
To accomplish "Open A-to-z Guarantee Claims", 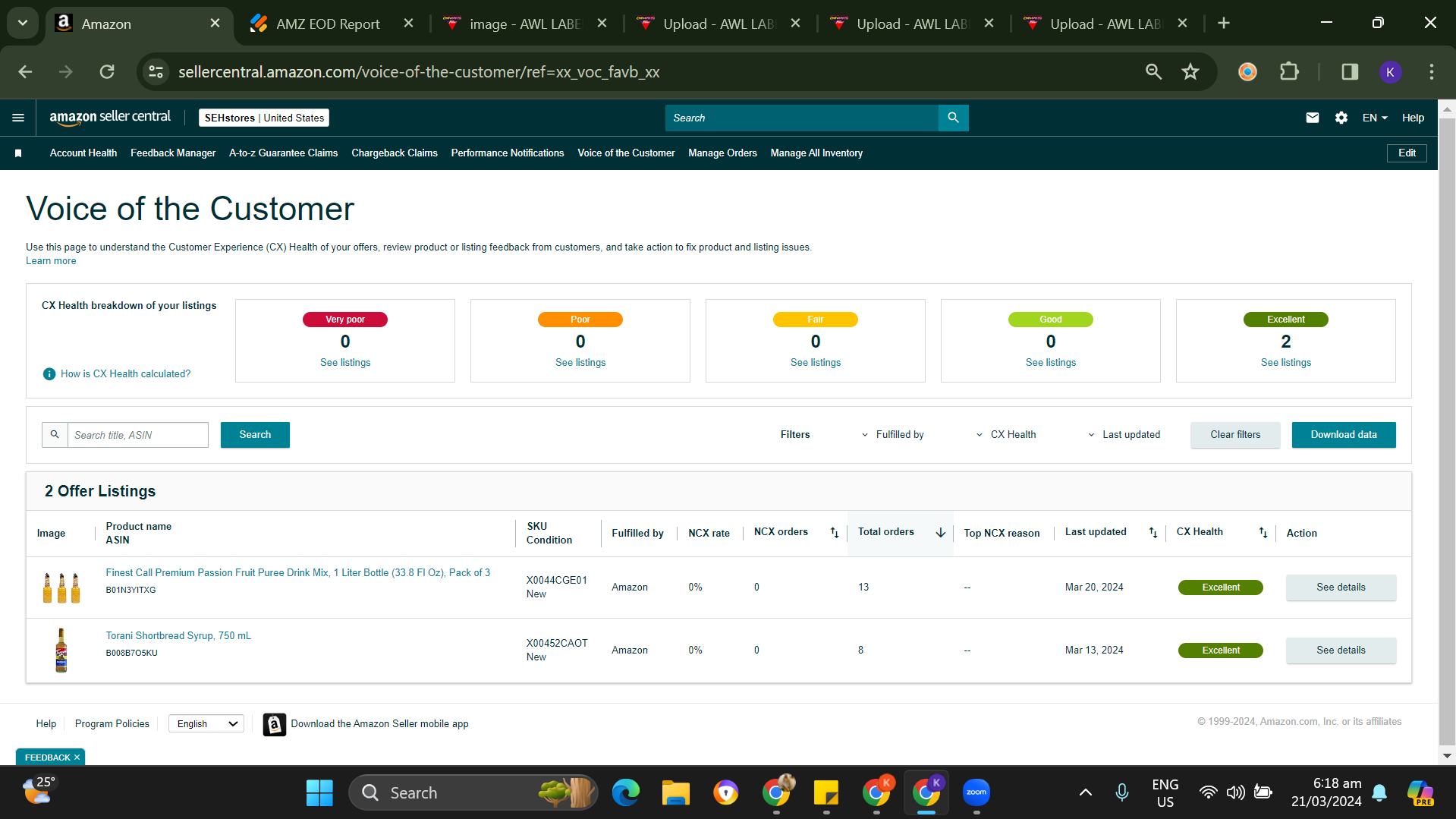I will click(x=284, y=153).
